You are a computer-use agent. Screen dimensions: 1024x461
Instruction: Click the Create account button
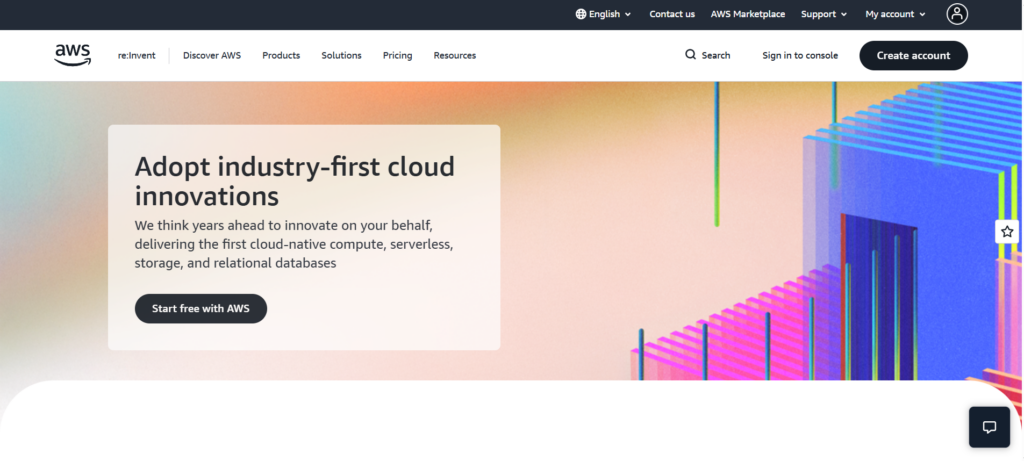[x=913, y=56]
